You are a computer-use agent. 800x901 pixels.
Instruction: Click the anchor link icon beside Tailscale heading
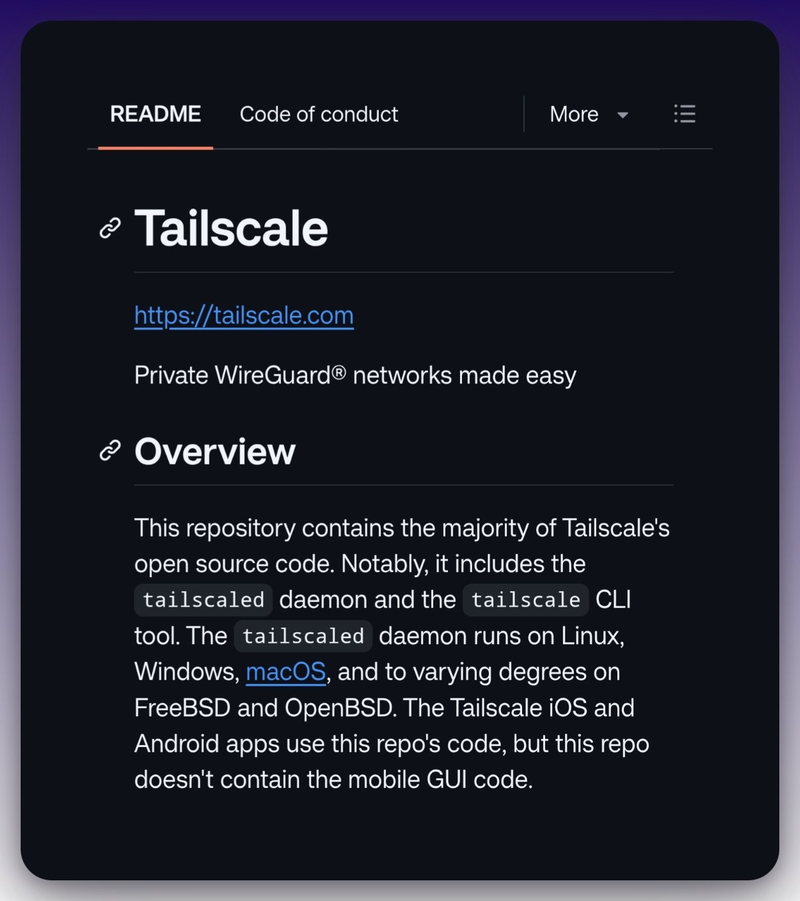coord(110,228)
